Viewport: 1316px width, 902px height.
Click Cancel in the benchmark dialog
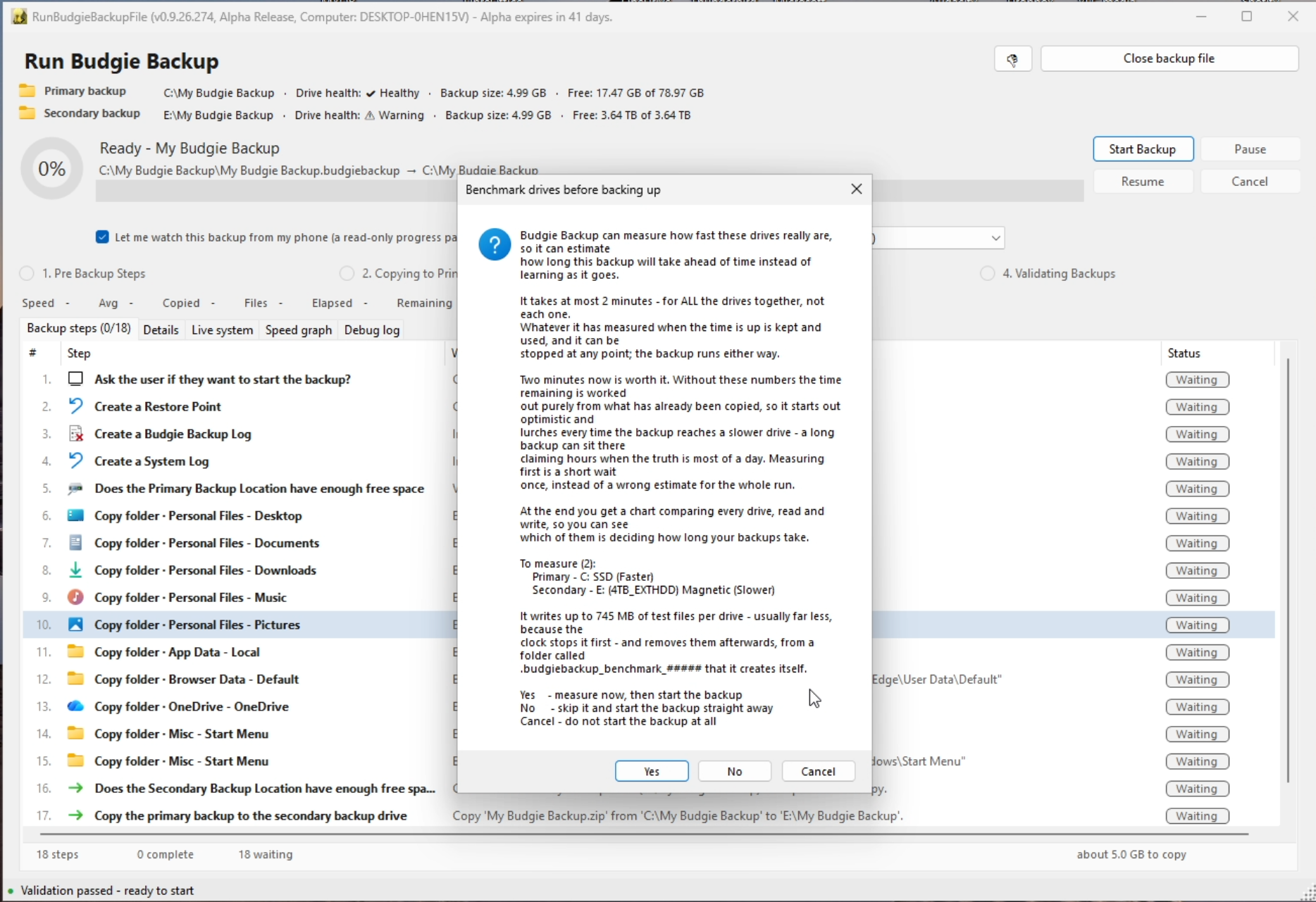tap(818, 771)
